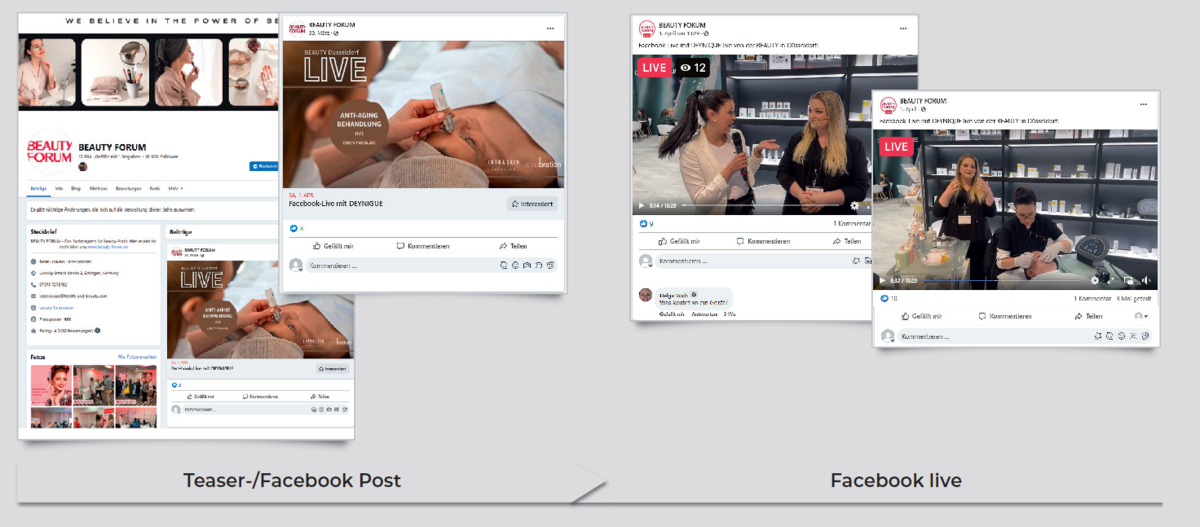Open settings gear on the treatment video player

(1095, 281)
